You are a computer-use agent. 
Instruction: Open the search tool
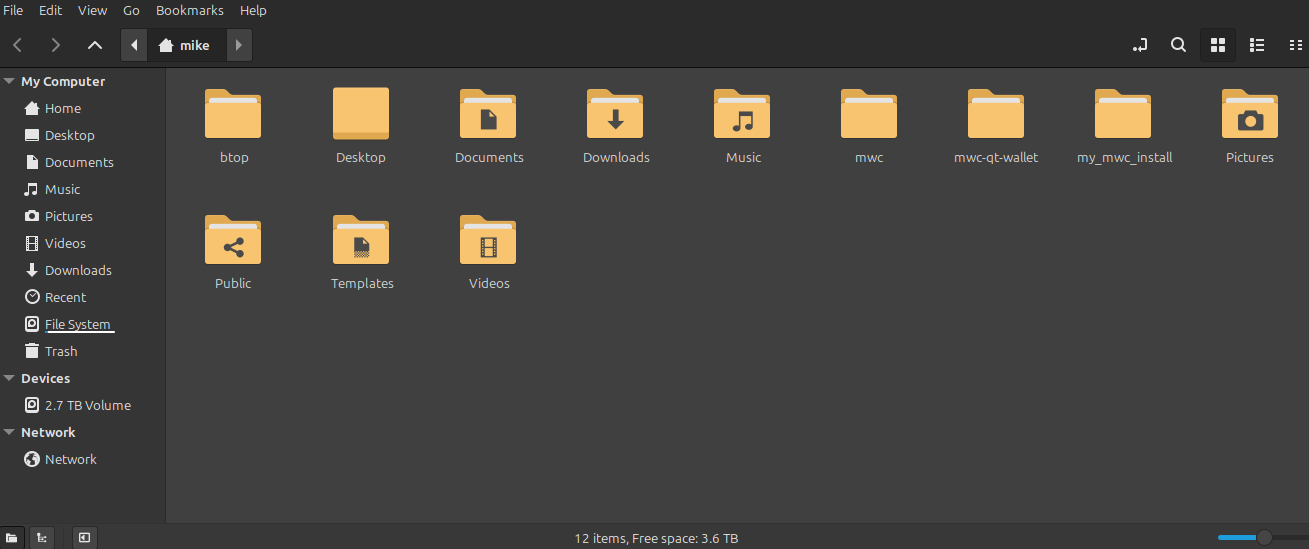[x=1179, y=45]
